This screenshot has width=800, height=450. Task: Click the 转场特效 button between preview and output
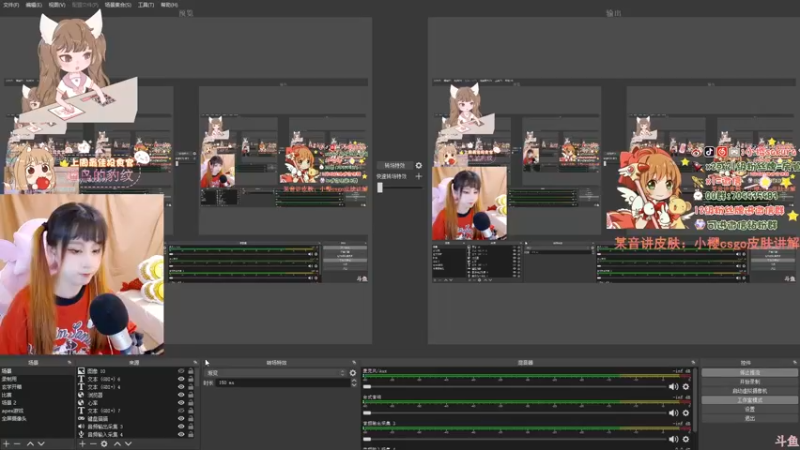394,165
